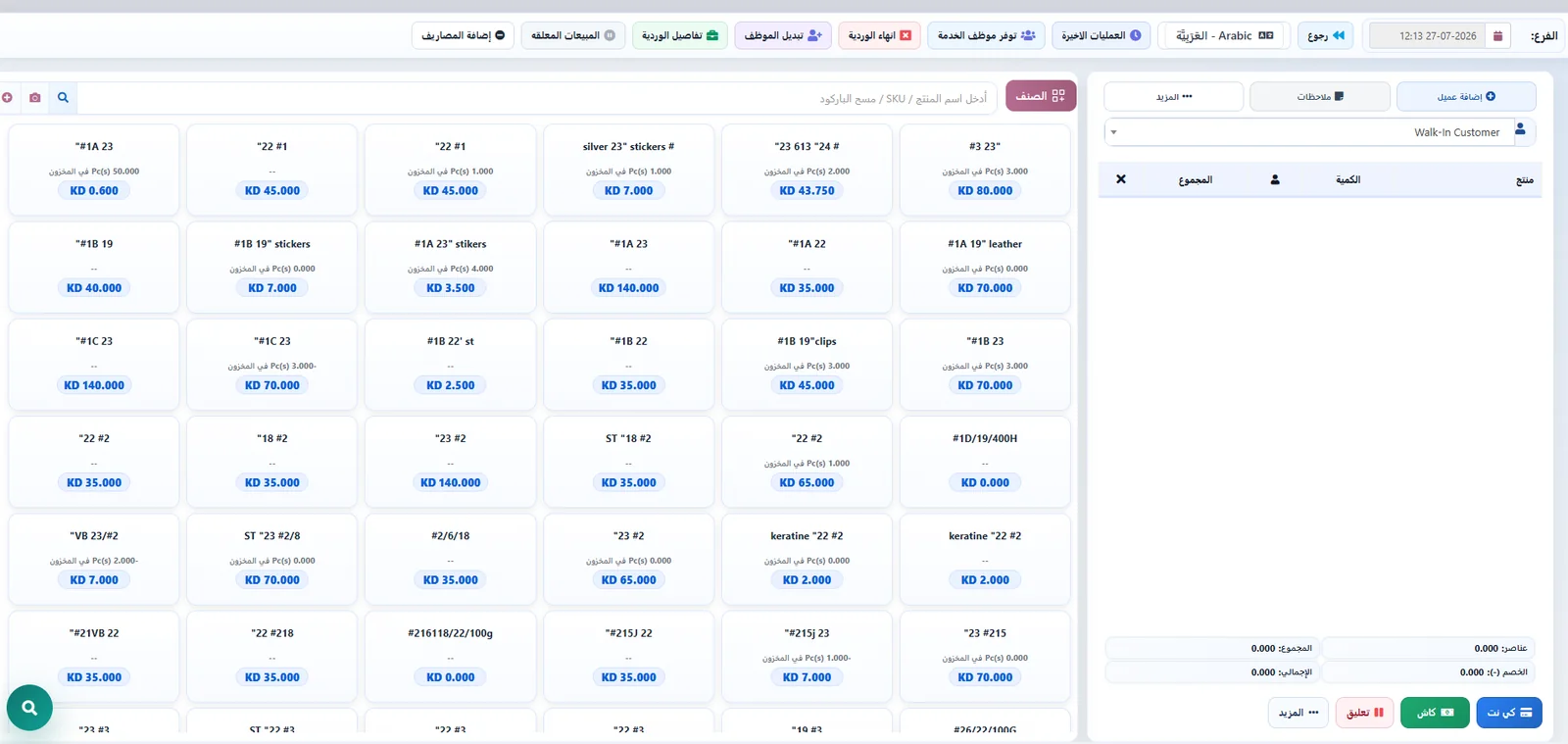This screenshot has height=744, width=1568.
Task: Expand the Walk-In Customer dropdown
Action: (x=1307, y=132)
